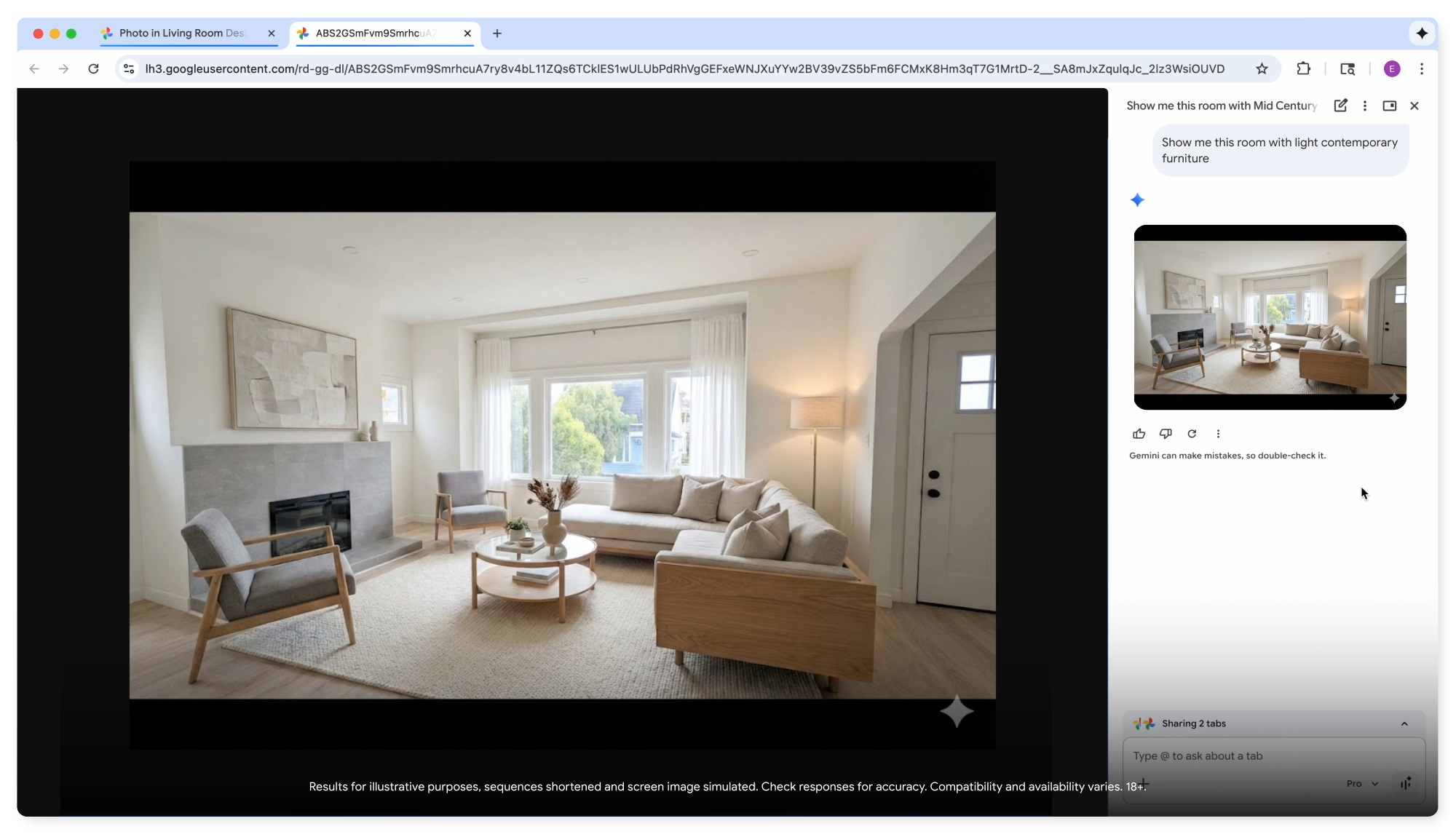The image size is (1456, 837).
Task: Open the browser extensions puzzle icon
Action: pyautogui.click(x=1303, y=68)
